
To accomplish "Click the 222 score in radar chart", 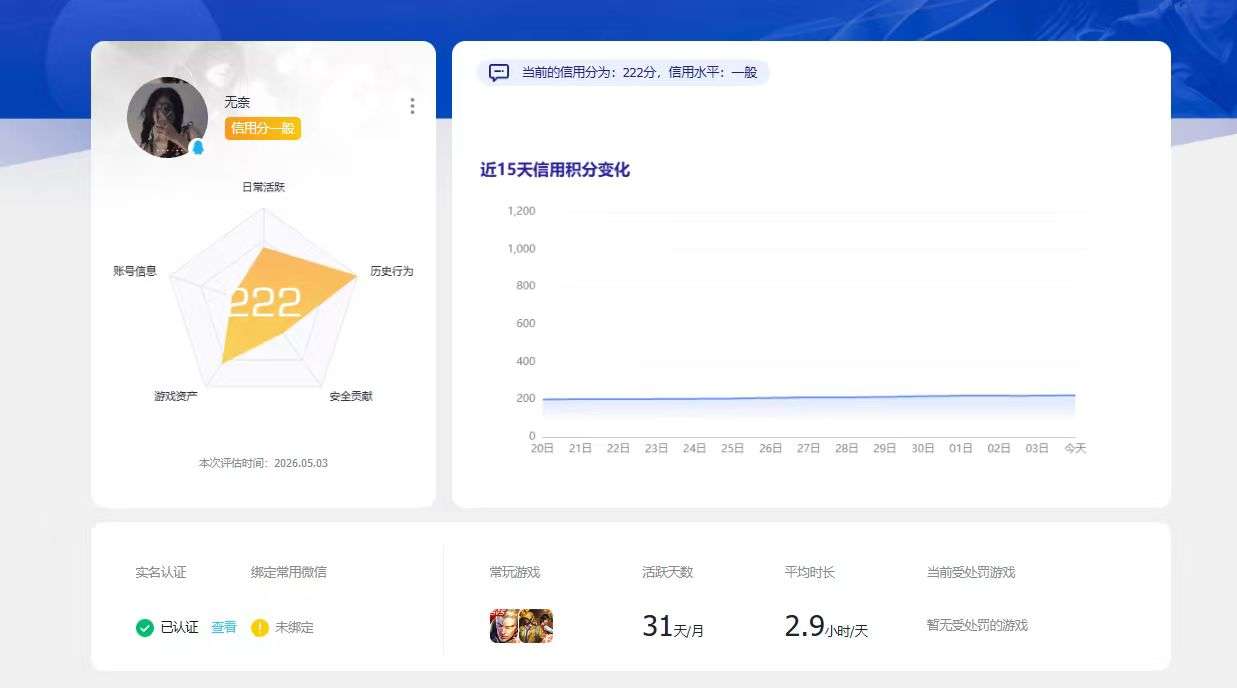I will (x=264, y=302).
